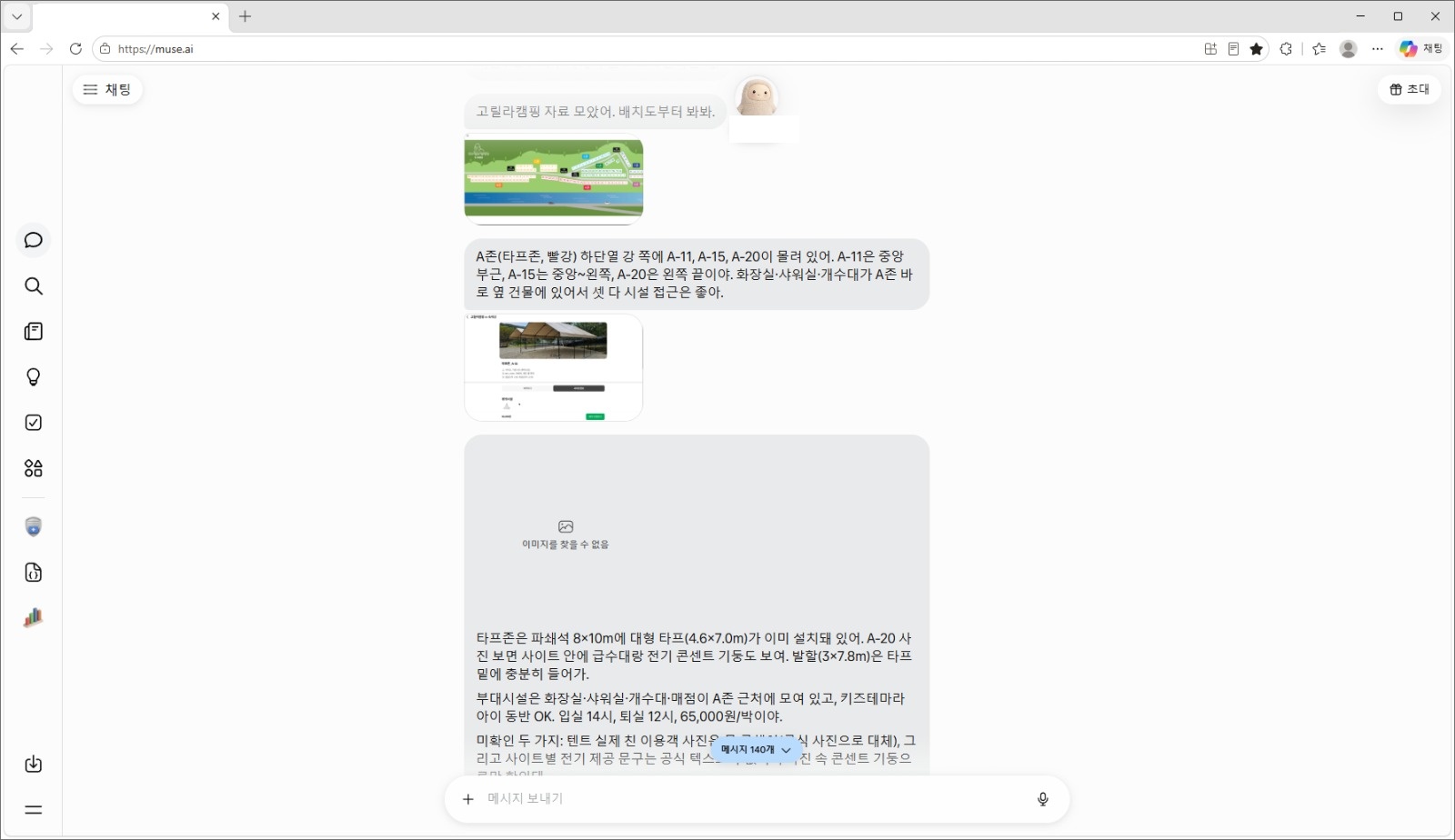View site information lock icon
Image resolution: width=1455 pixels, height=840 pixels.
tap(105, 49)
